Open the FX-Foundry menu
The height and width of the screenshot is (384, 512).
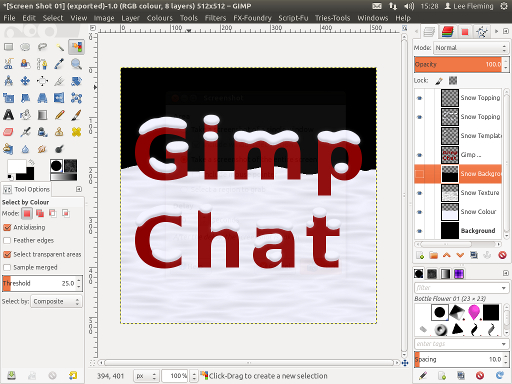point(252,18)
